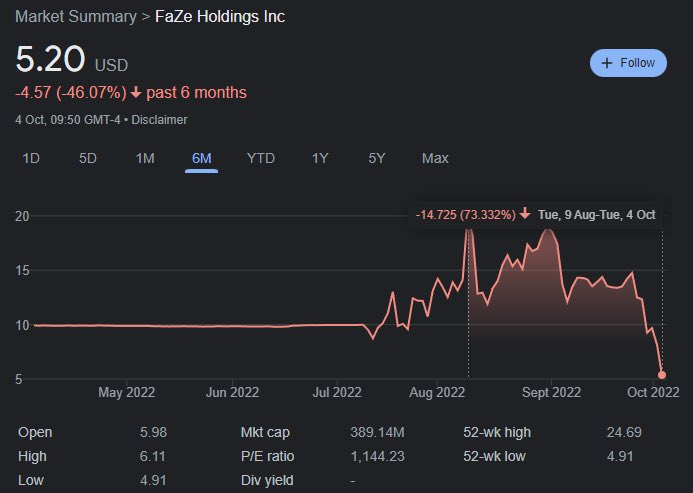The width and height of the screenshot is (693, 493).
Task: Click the 52-wk low label
Action: (494, 456)
